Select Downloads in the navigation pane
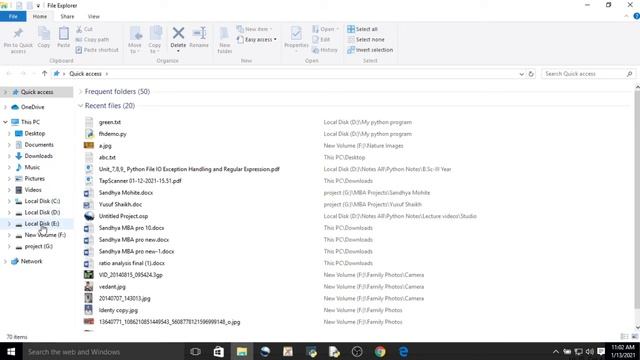The height and width of the screenshot is (360, 640). pos(38,156)
